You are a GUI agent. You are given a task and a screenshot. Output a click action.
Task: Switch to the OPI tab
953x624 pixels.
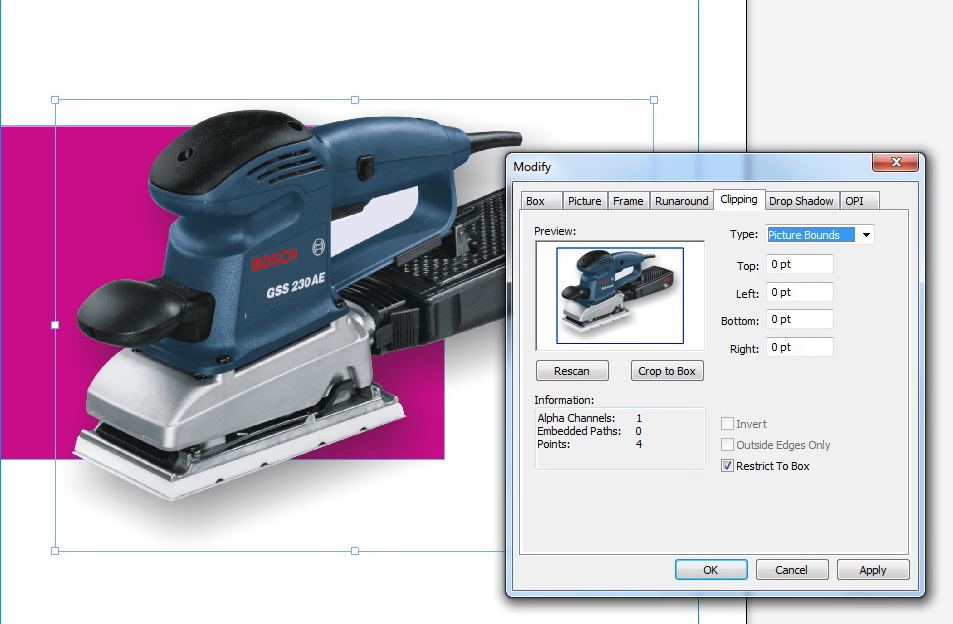coord(859,201)
